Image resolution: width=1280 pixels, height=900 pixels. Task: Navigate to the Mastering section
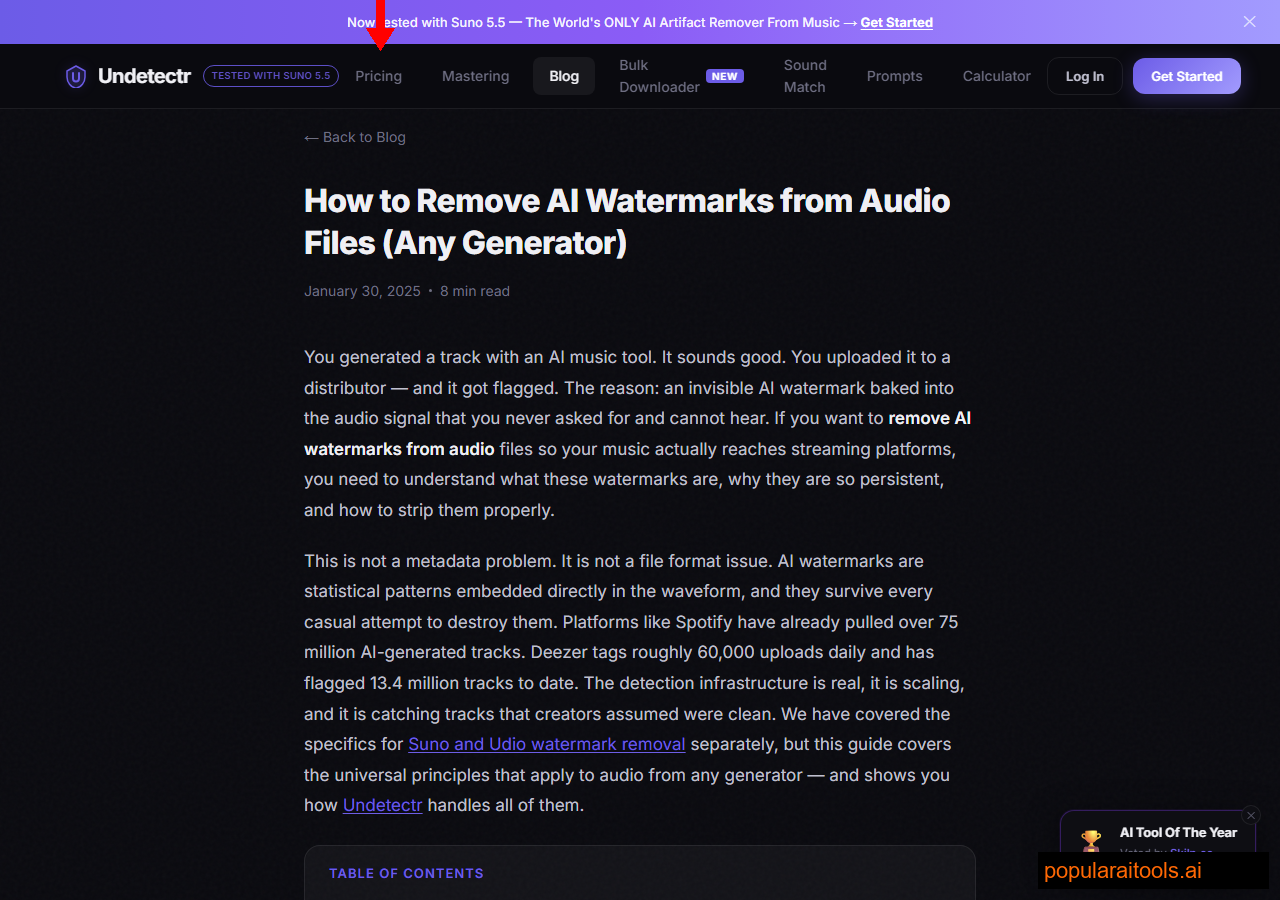click(x=475, y=76)
